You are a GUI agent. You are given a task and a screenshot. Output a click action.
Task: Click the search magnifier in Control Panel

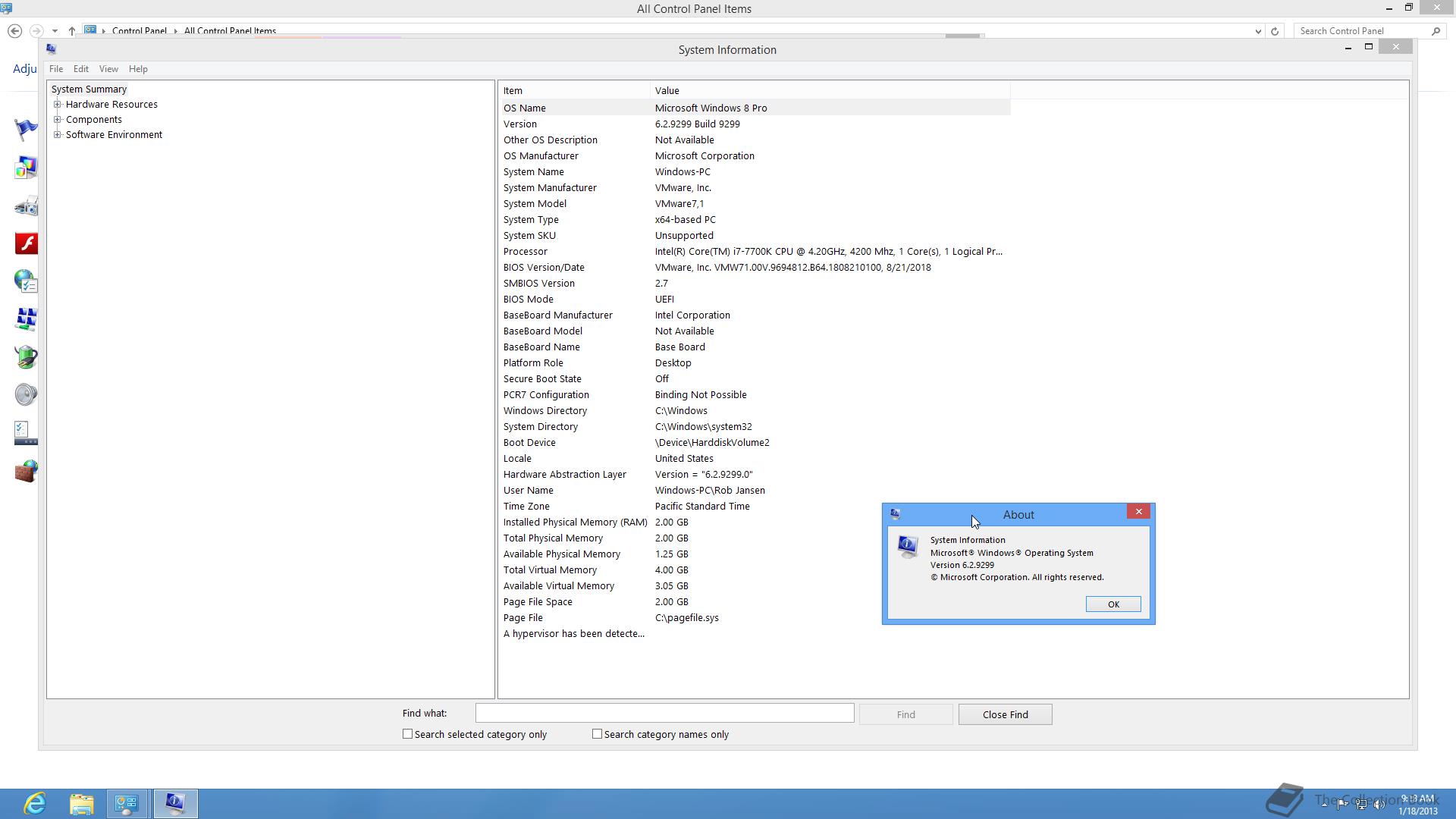pos(1436,31)
